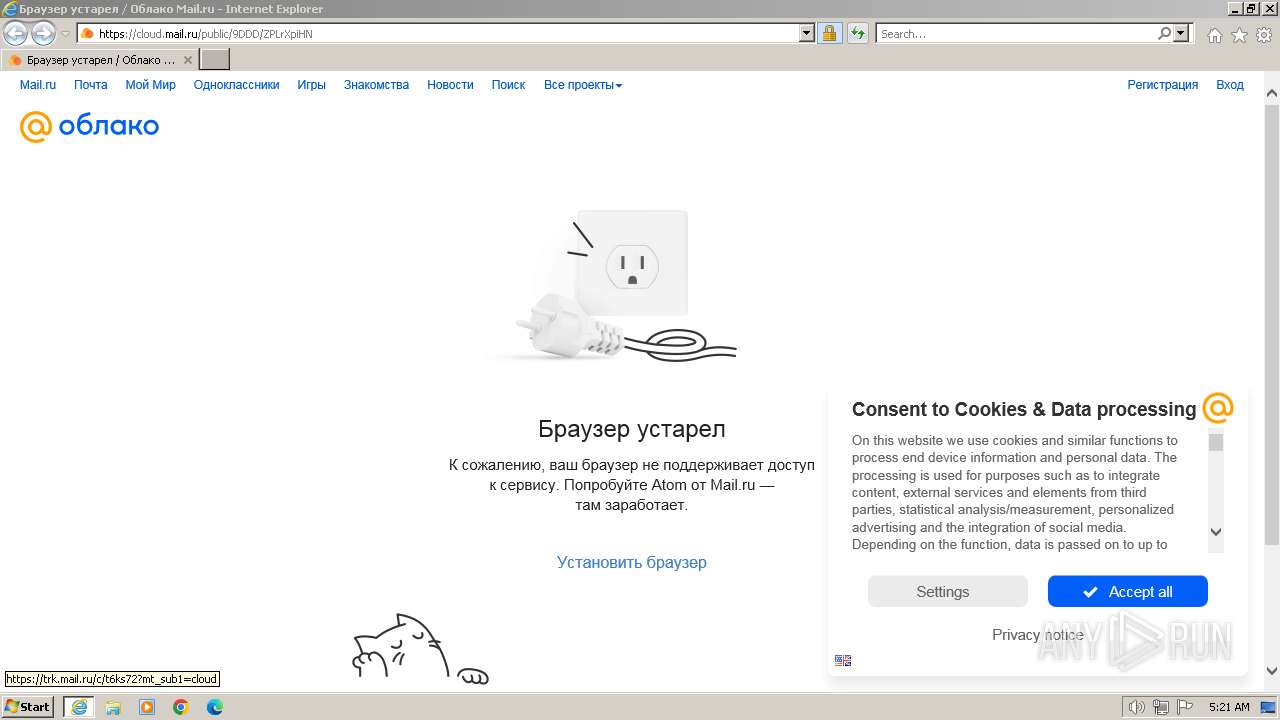The width and height of the screenshot is (1280, 720).
Task: Click the volume speaker tray icon
Action: tap(1137, 707)
